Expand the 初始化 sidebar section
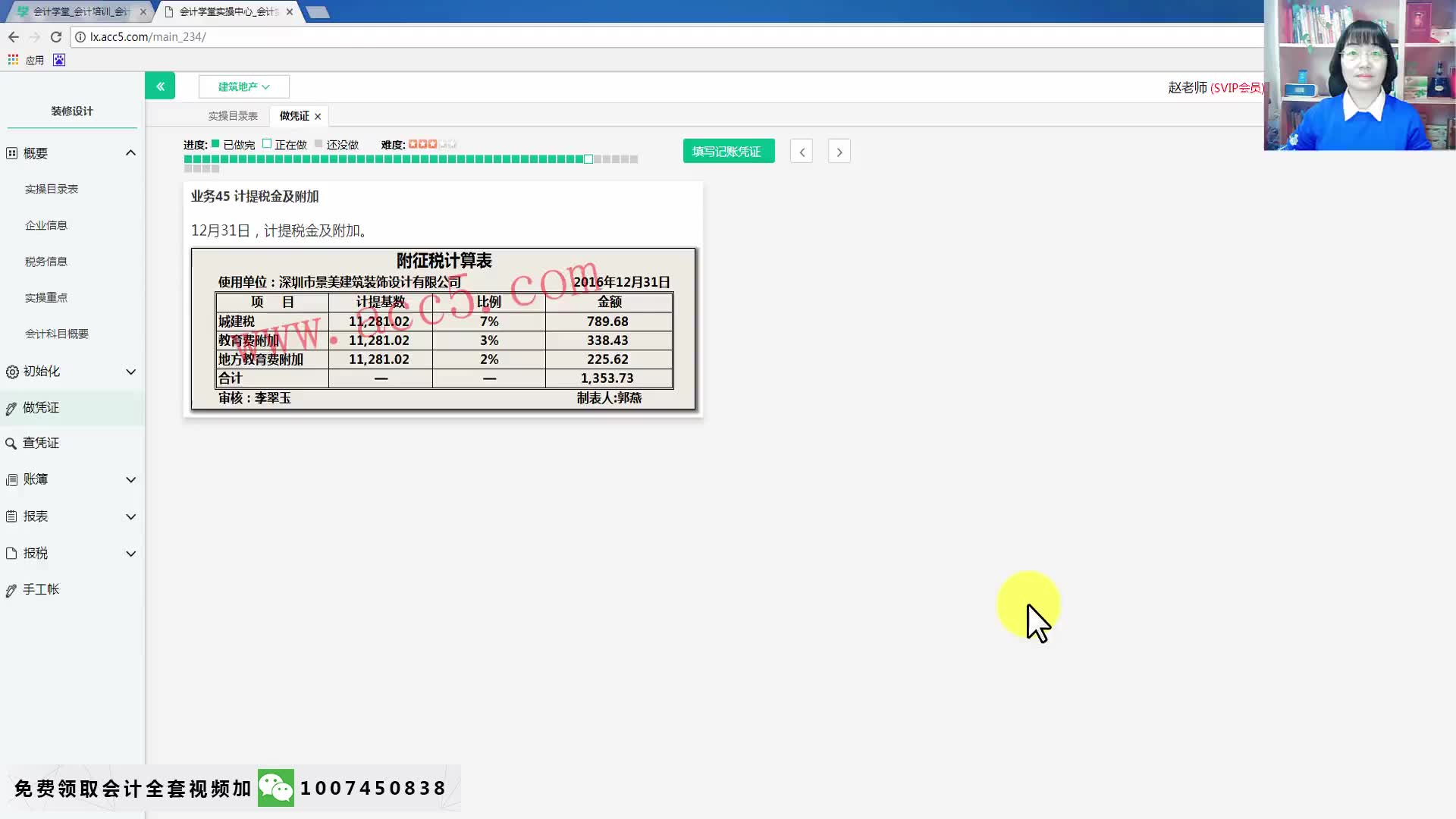This screenshot has width=1456, height=819. tap(130, 372)
